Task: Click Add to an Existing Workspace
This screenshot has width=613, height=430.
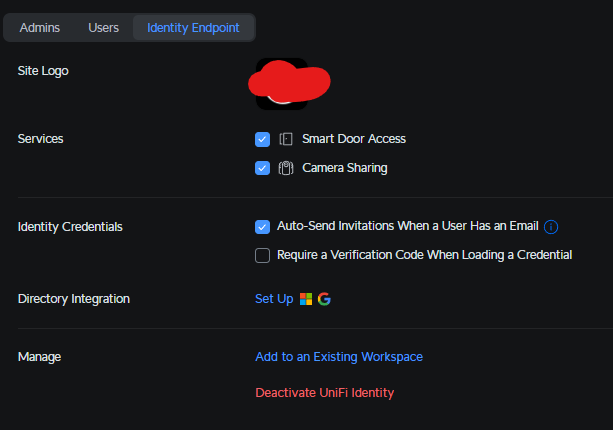Action: (339, 357)
